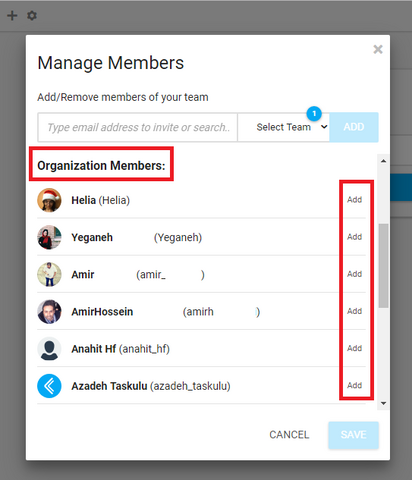Image resolution: width=412 pixels, height=480 pixels.
Task: Click the blue ADD button
Action: click(x=354, y=127)
